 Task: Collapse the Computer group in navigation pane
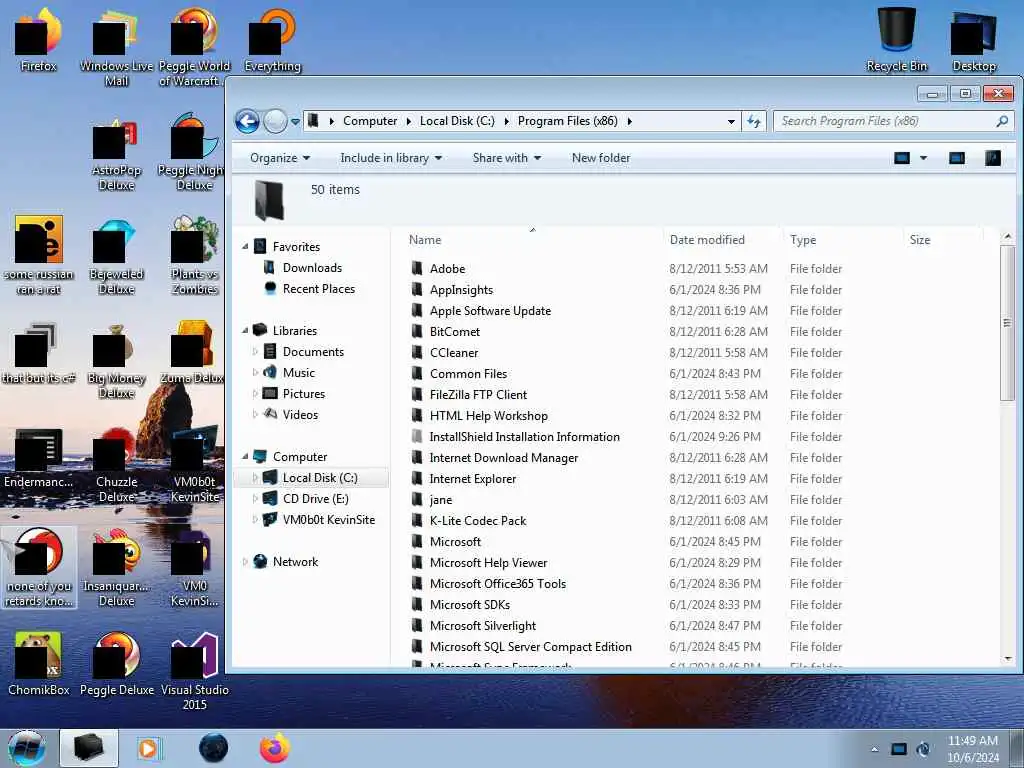245,456
